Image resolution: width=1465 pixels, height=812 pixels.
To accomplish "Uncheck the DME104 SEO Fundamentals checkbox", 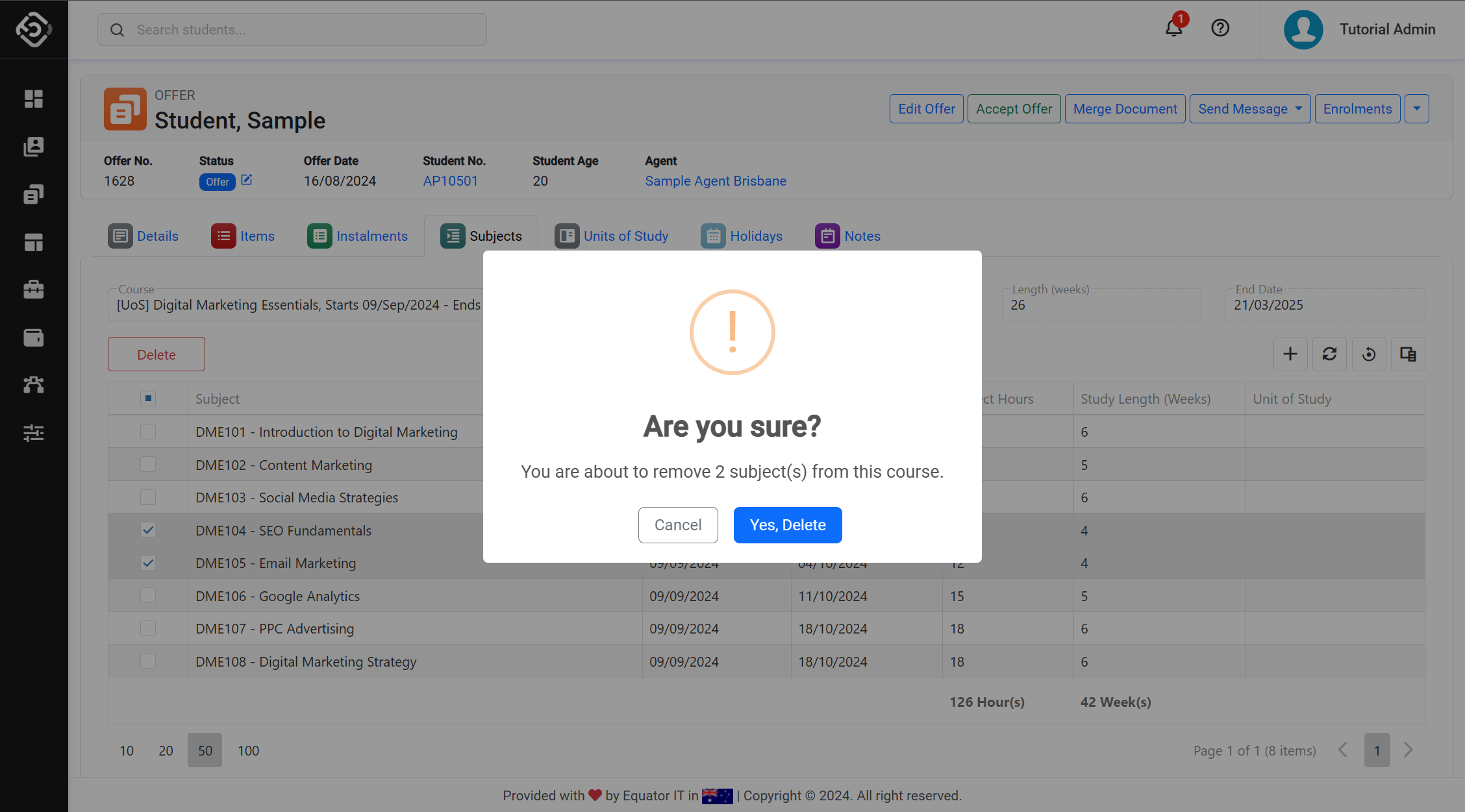I will 148,530.
